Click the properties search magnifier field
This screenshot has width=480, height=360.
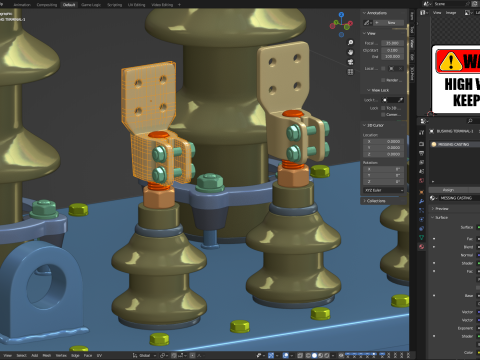(470, 121)
